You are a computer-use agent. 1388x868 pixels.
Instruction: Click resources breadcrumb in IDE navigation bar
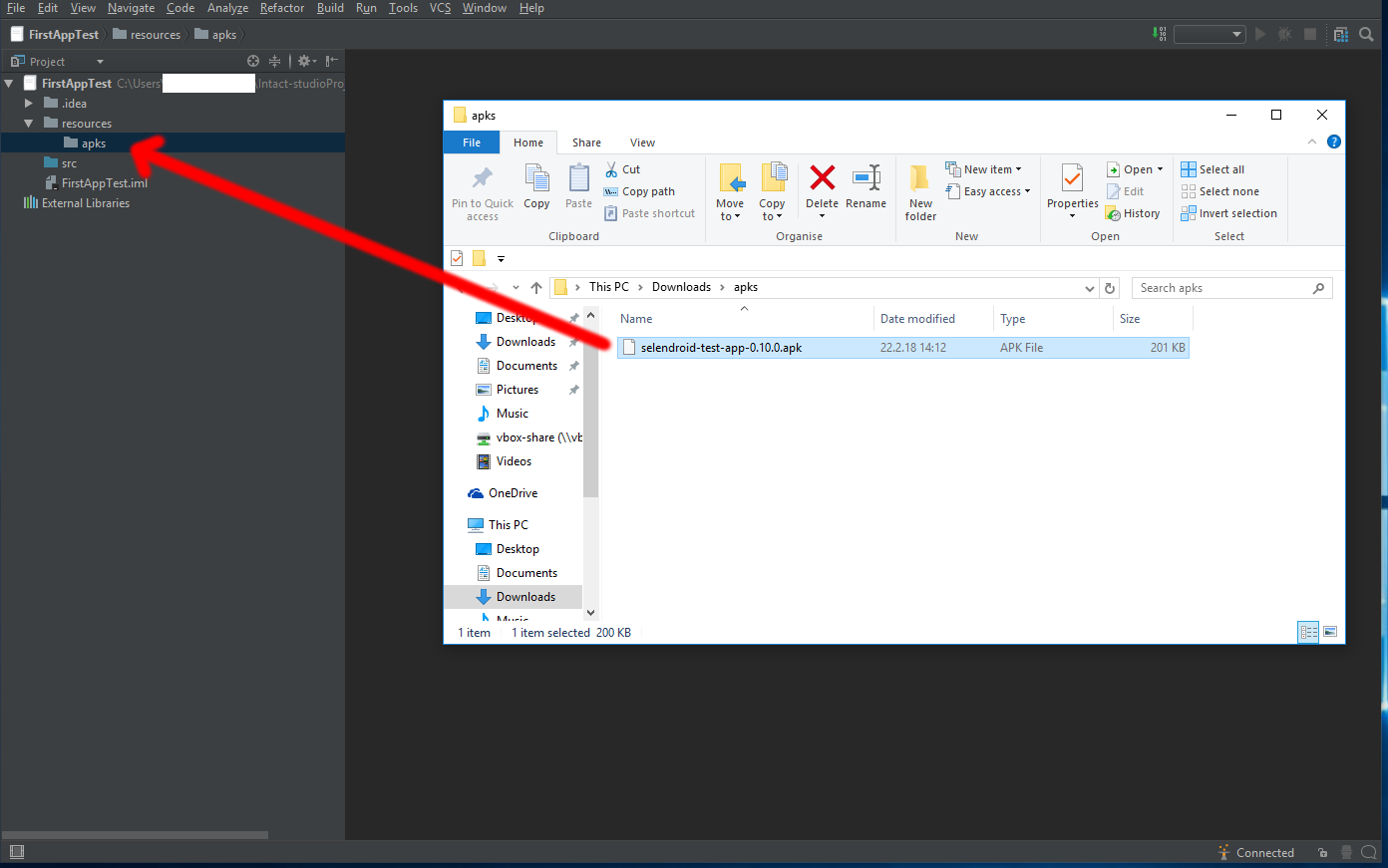click(147, 35)
